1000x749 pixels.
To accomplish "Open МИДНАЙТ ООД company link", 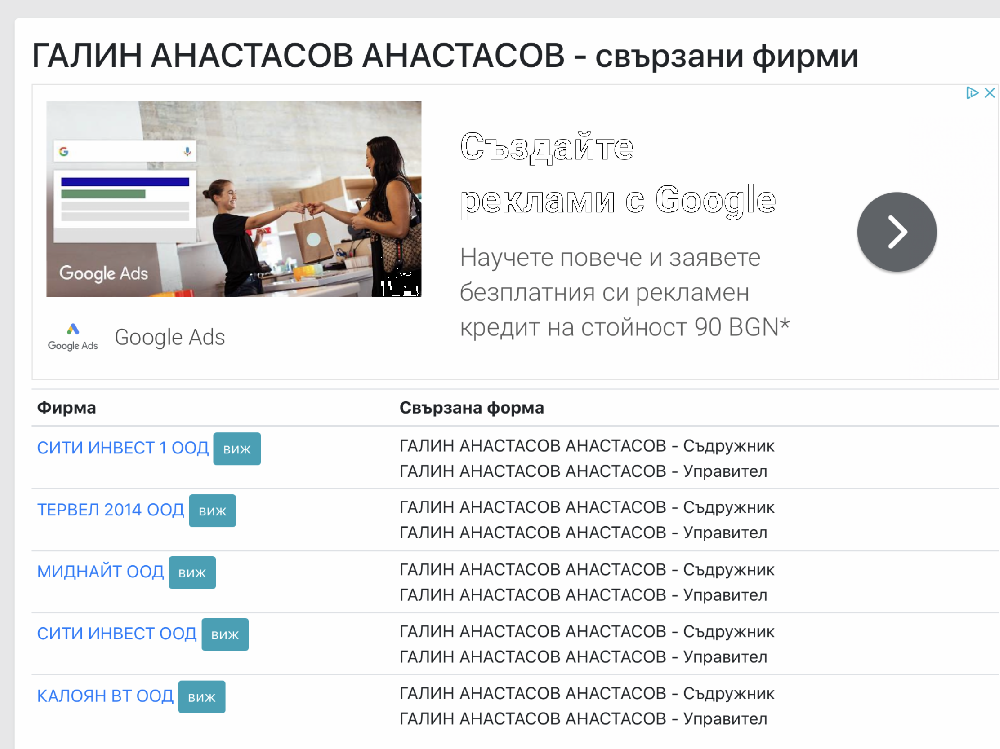I will click(x=100, y=572).
